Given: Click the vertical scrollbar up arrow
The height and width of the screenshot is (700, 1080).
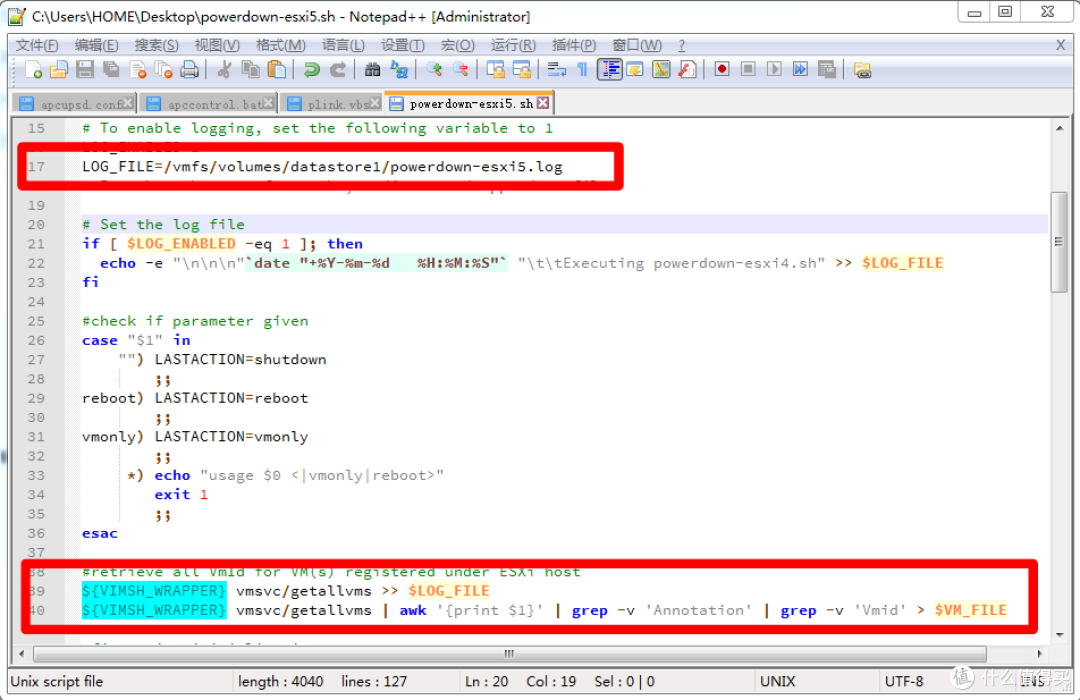Looking at the screenshot, I should (x=1059, y=128).
